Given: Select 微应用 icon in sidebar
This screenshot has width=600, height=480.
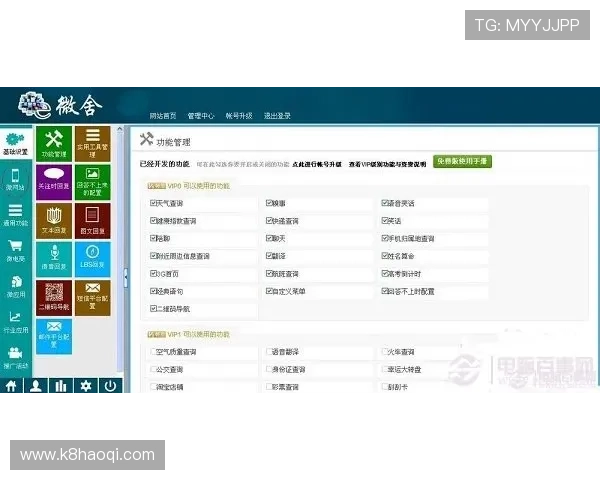Looking at the screenshot, I should 15,286.
